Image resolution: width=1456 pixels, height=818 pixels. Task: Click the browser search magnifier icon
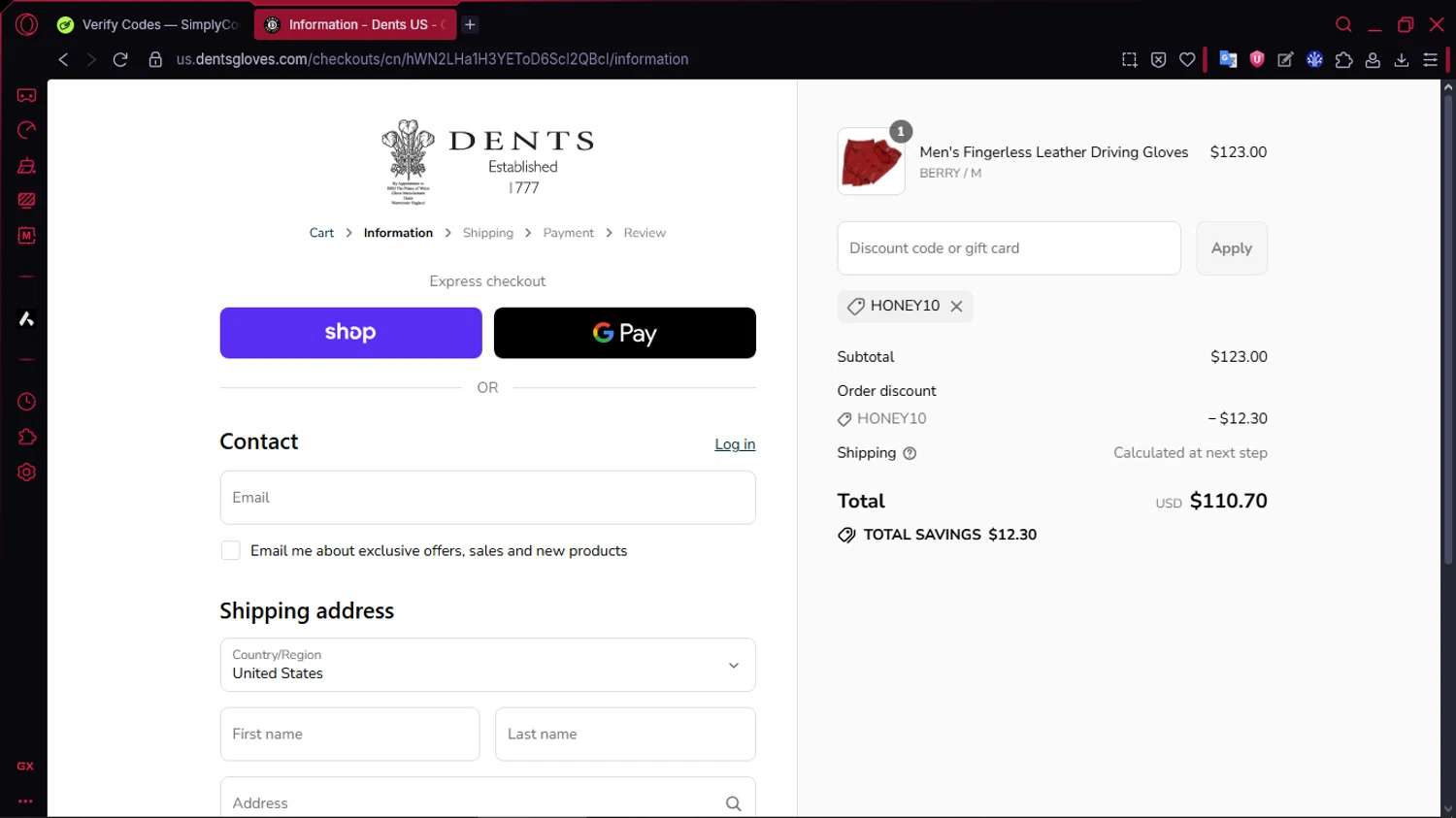[1344, 24]
